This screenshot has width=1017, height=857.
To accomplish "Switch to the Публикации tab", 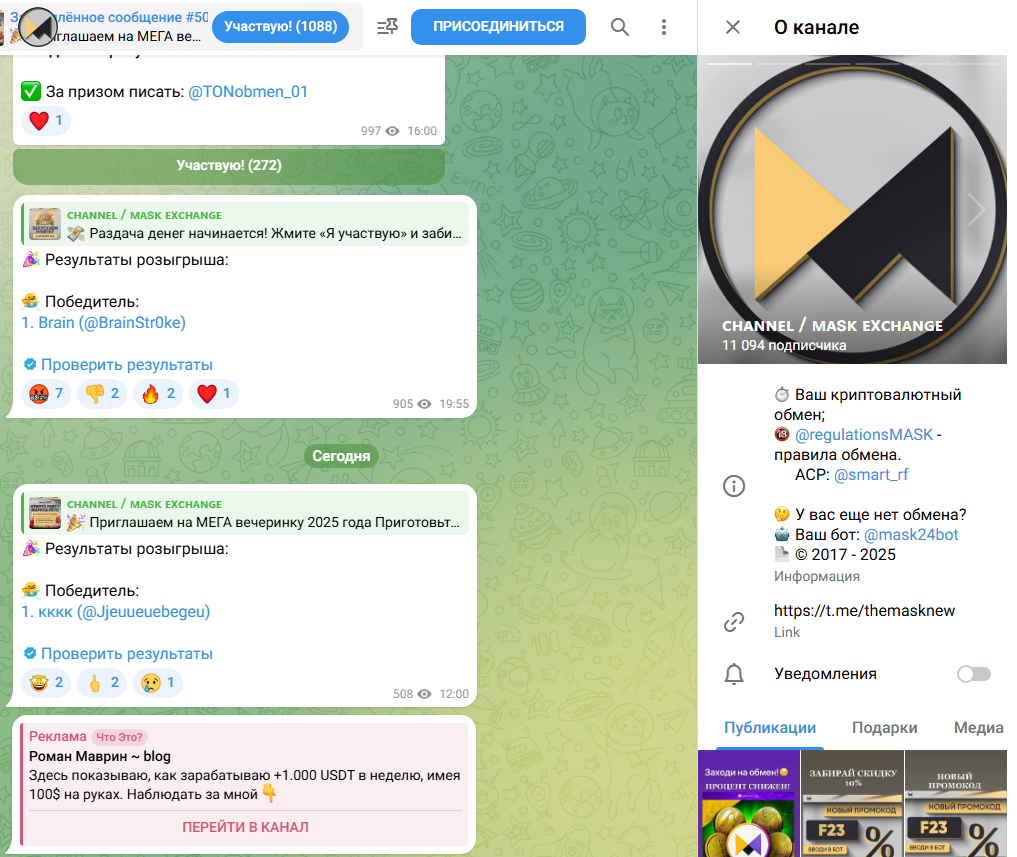I will coord(770,728).
